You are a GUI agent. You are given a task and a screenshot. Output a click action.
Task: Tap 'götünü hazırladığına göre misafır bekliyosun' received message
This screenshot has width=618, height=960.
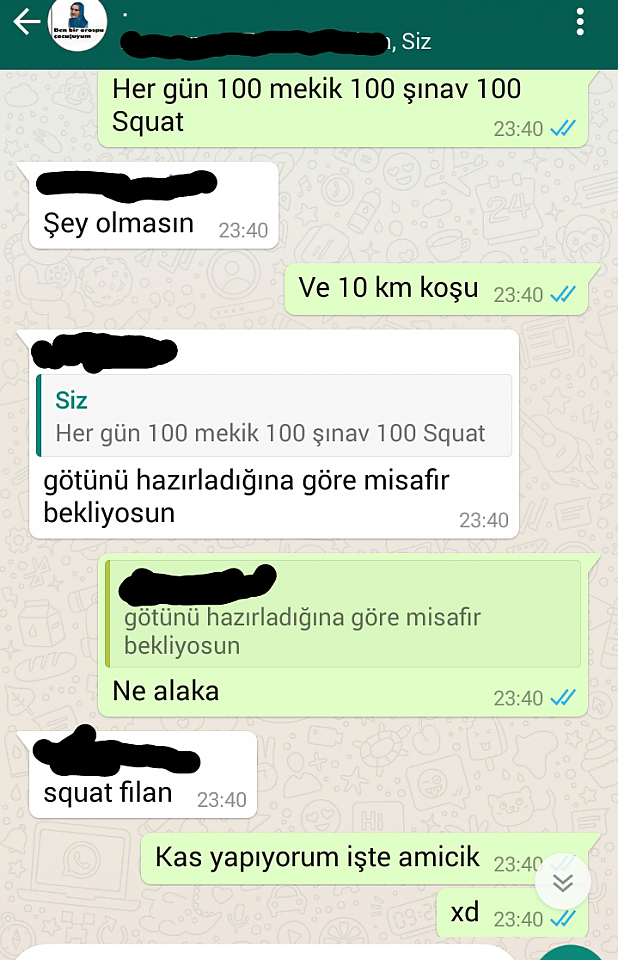(x=274, y=435)
